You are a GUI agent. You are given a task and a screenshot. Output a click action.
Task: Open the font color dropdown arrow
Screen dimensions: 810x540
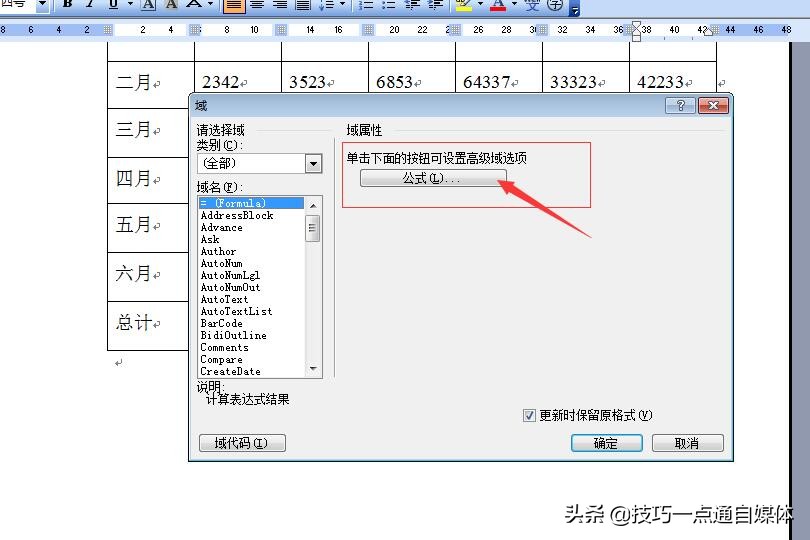click(x=515, y=4)
